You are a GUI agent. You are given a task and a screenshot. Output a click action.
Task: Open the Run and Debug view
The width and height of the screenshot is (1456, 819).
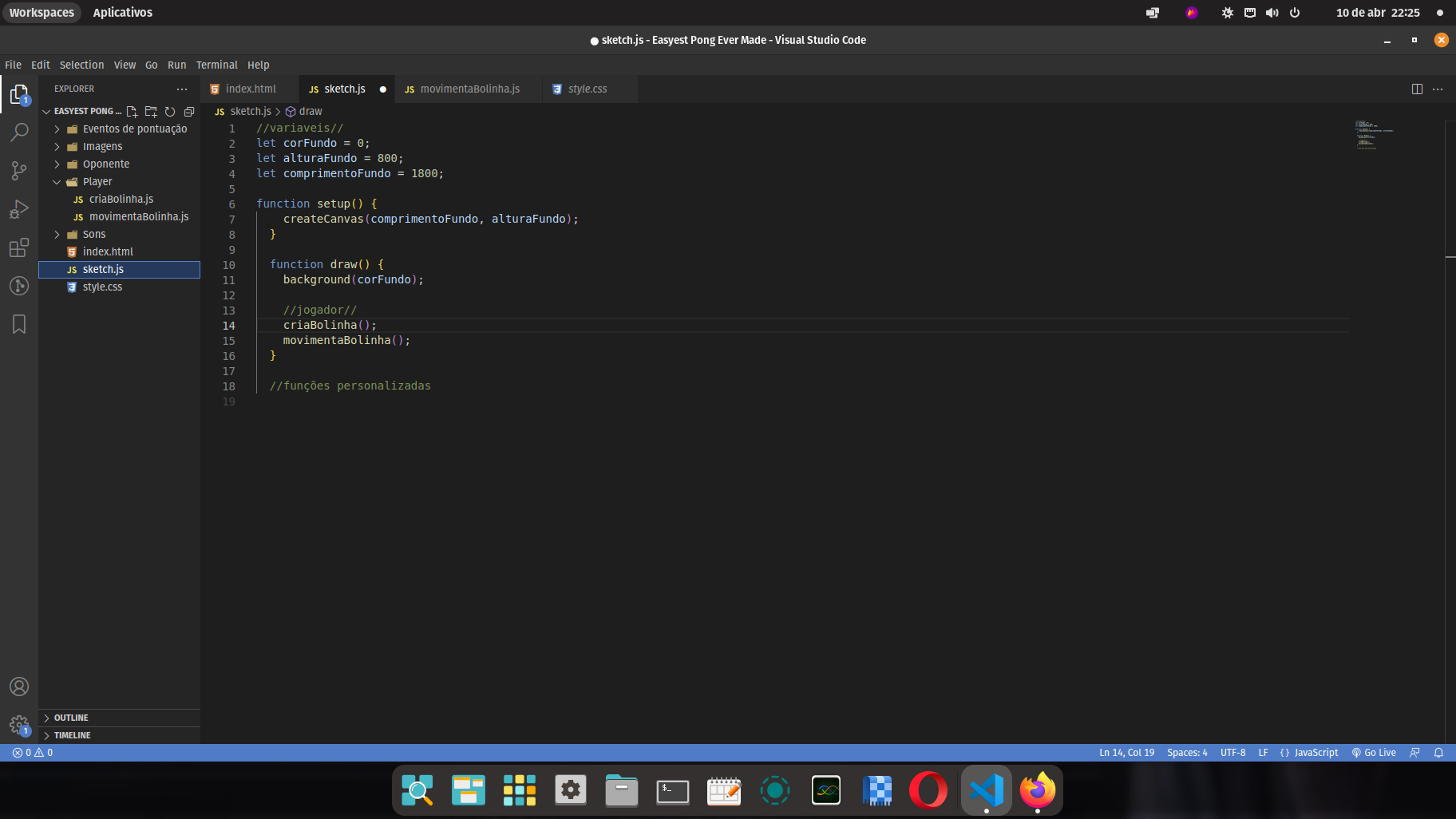pyautogui.click(x=19, y=209)
